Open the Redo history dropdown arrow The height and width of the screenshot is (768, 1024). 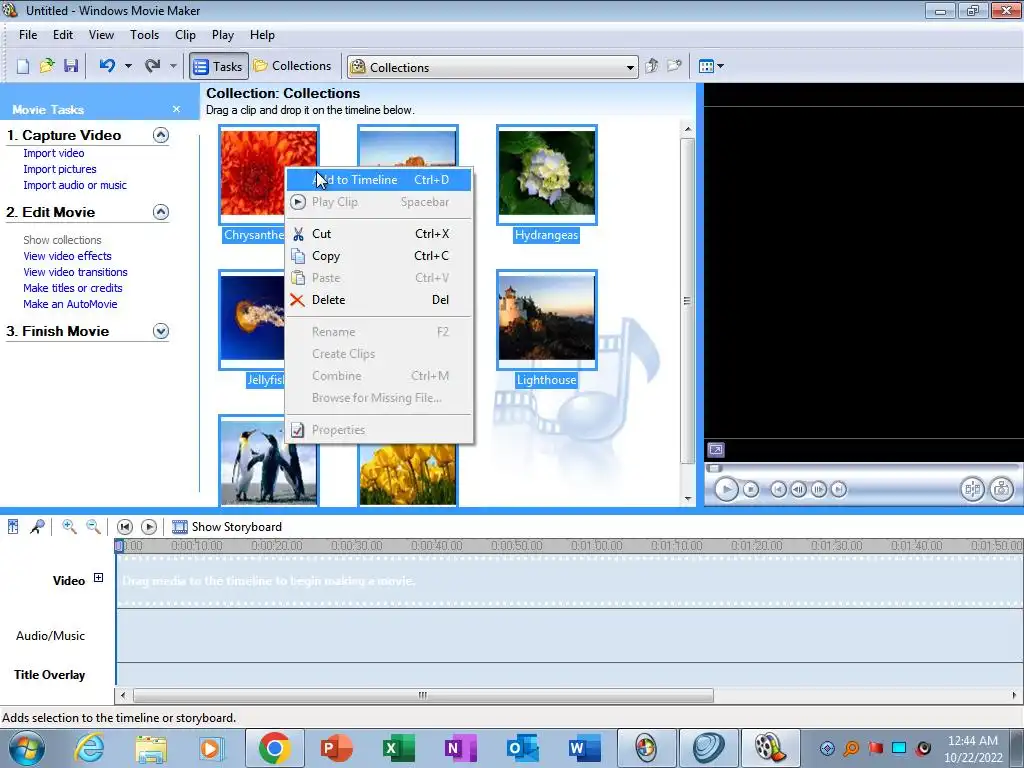[173, 66]
